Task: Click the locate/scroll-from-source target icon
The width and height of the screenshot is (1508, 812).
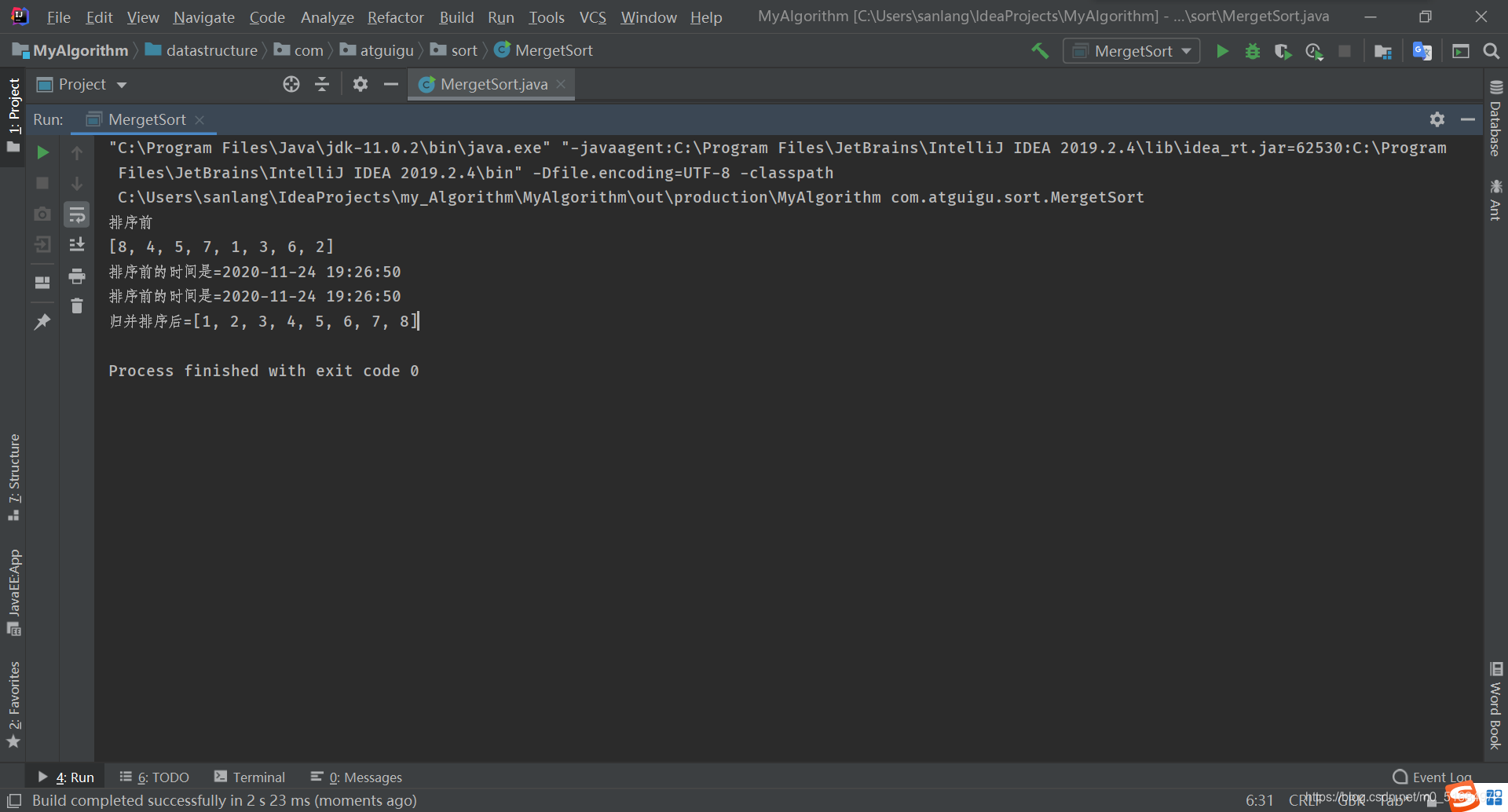Action: click(291, 84)
